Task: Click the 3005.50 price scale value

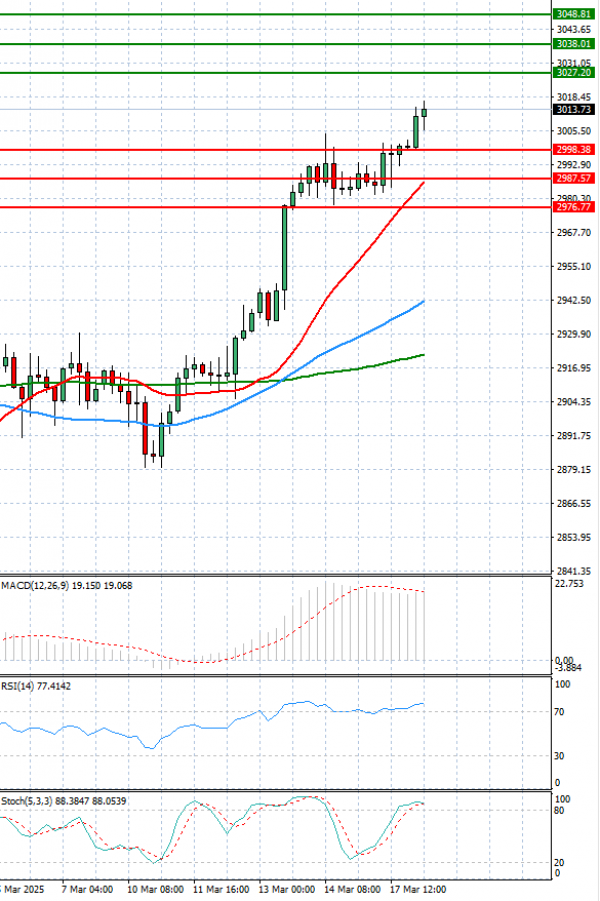Action: tap(574, 131)
